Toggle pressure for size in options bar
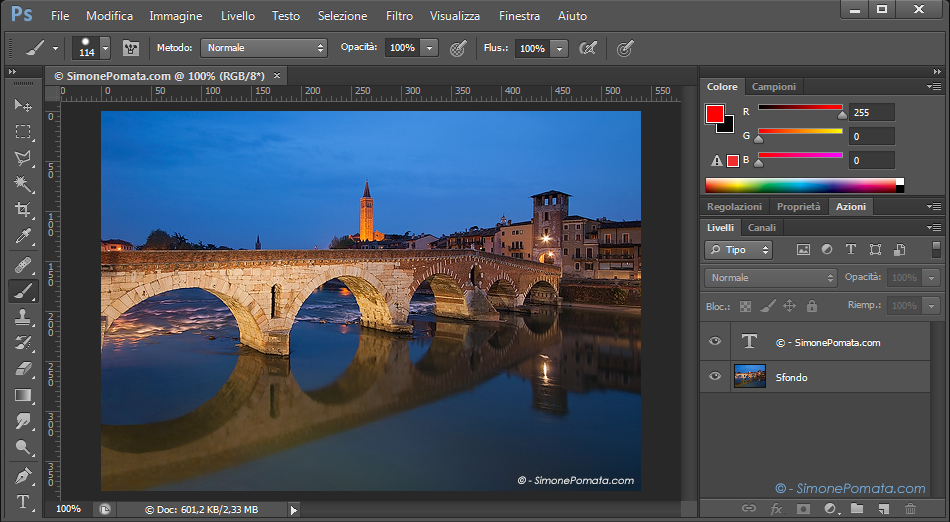The width and height of the screenshot is (950, 522). click(x=625, y=48)
